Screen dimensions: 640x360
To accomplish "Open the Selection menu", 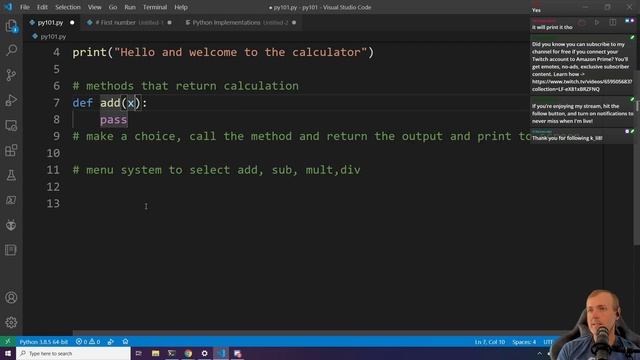I will pyautogui.click(x=68, y=7).
